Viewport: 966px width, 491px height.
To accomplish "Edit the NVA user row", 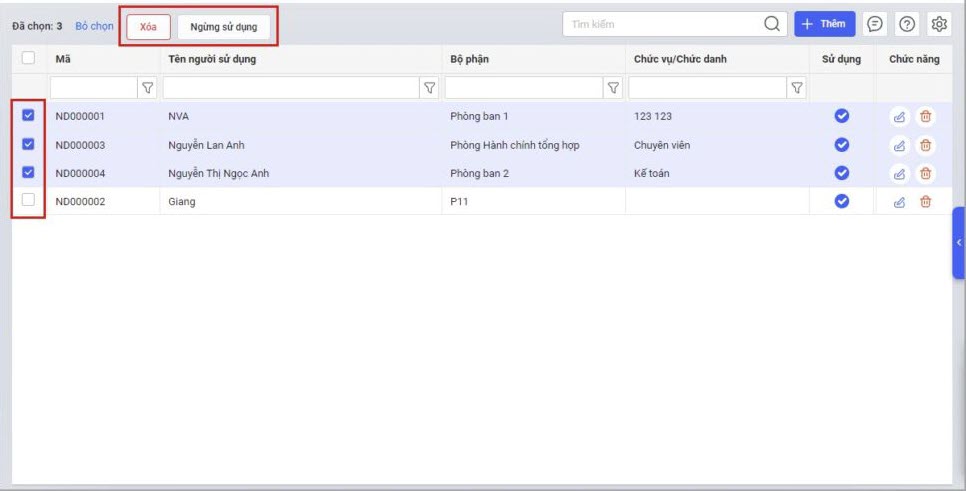I will click(899, 117).
